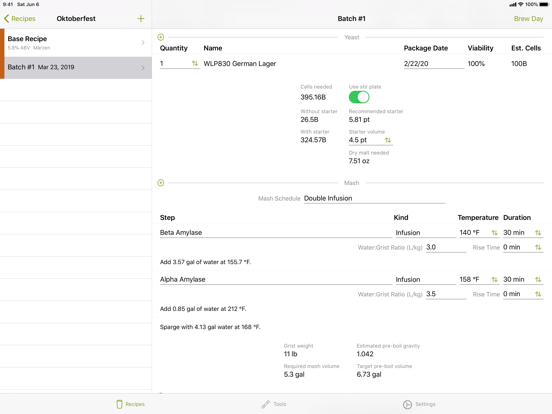Select Batch #1 Mar 23, 2019
Screen dimensions: 552x414
tap(76, 68)
